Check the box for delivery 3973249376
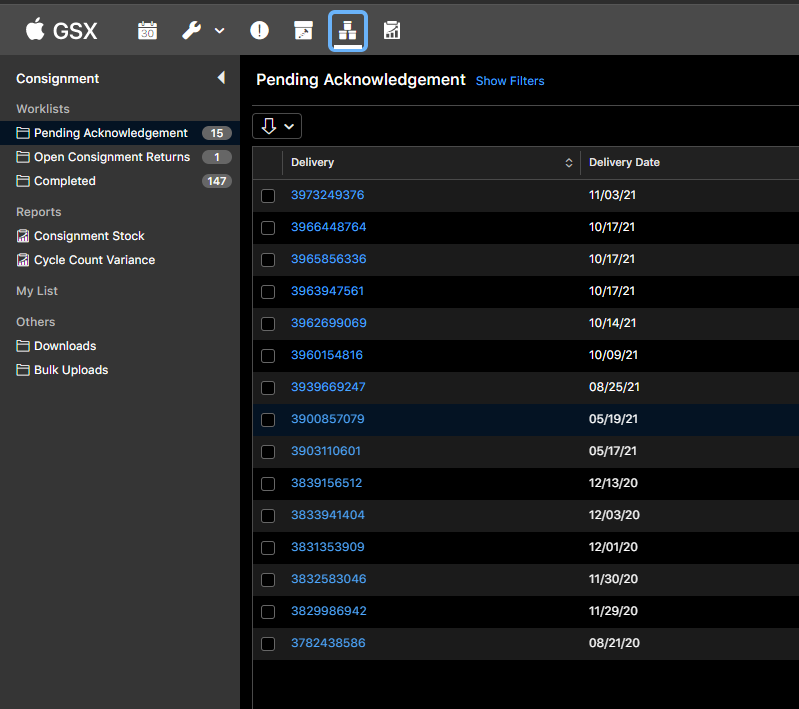Screen dimensions: 799x709 pyautogui.click(x=268, y=196)
